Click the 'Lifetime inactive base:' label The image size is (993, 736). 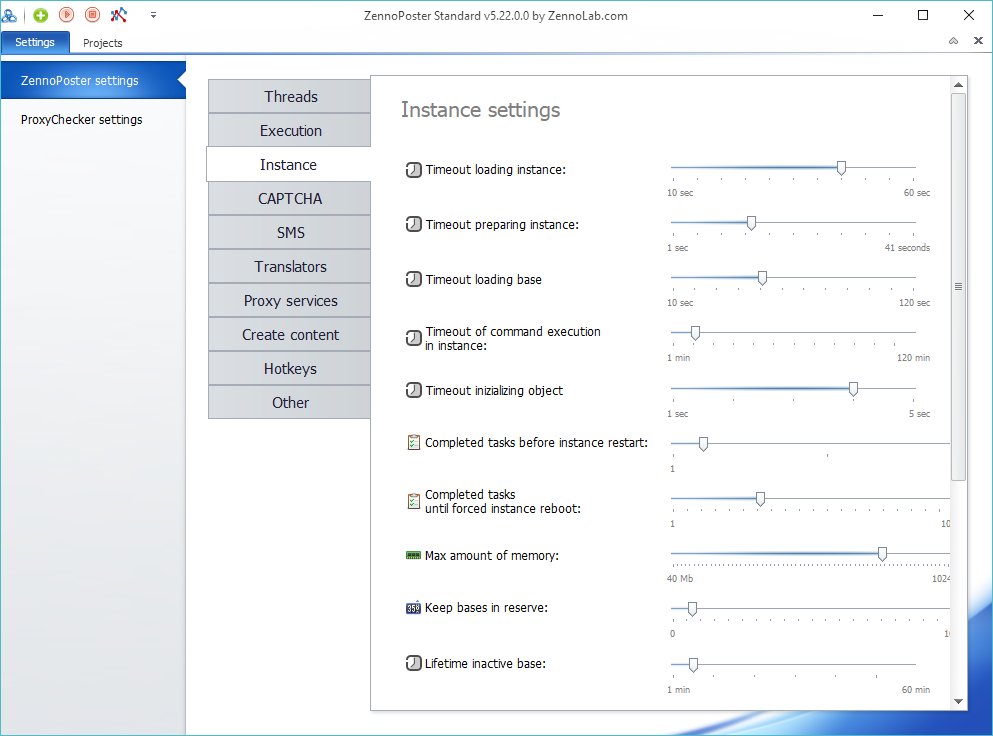[x=485, y=664]
